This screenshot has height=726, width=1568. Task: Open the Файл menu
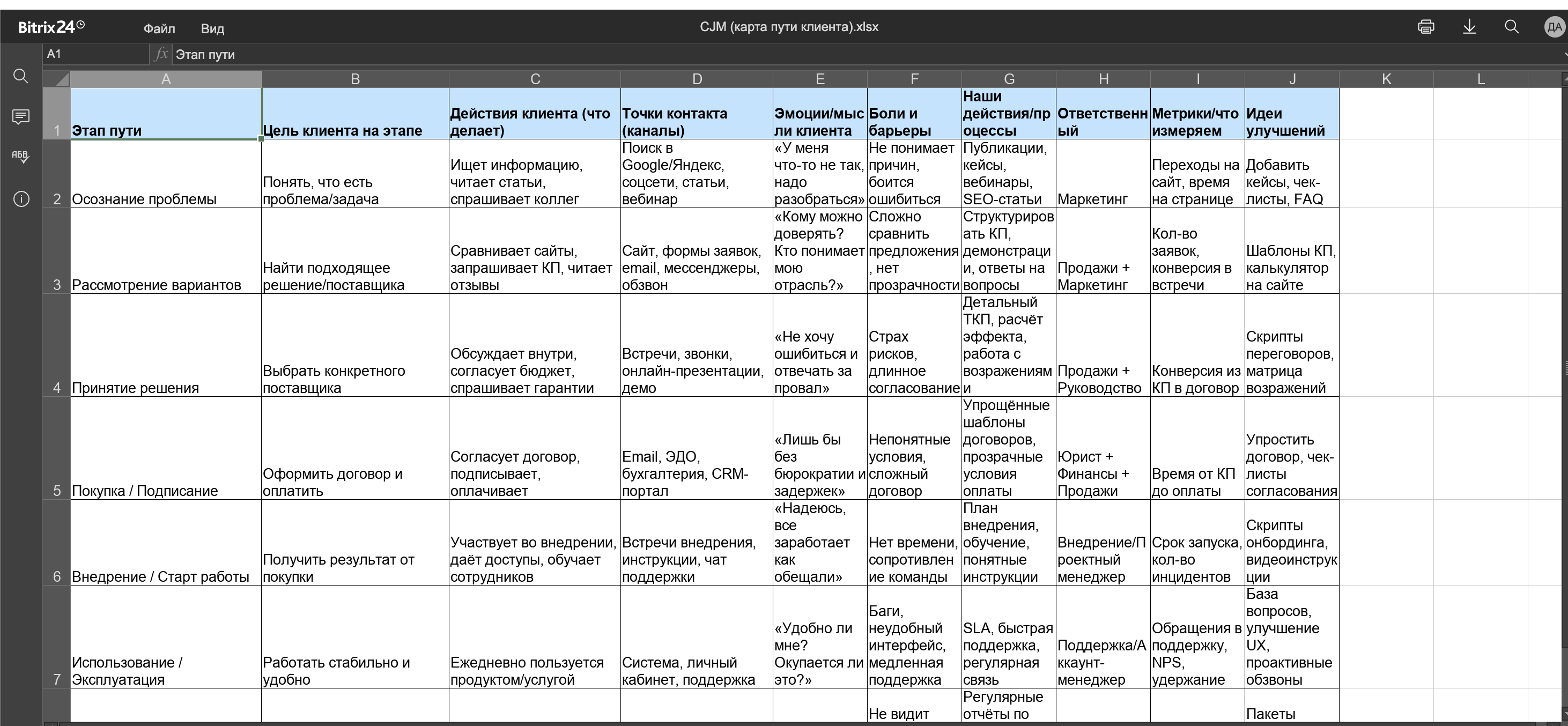159,28
